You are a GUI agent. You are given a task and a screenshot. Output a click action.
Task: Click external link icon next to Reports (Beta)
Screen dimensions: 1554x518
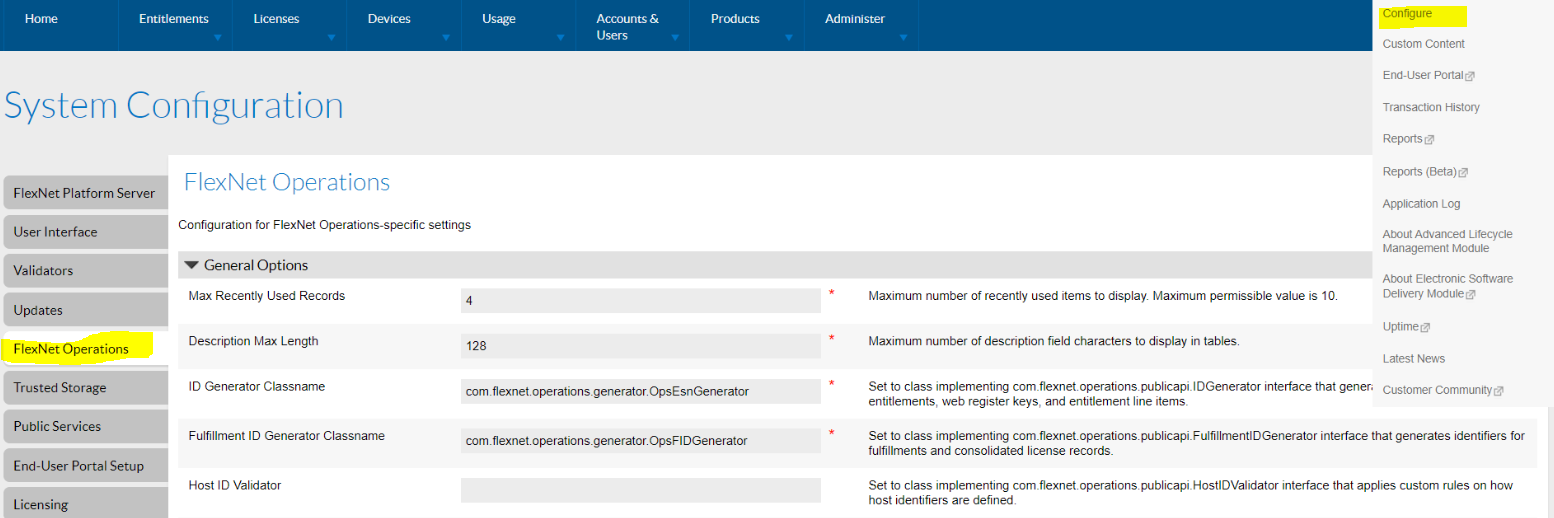[1464, 173]
